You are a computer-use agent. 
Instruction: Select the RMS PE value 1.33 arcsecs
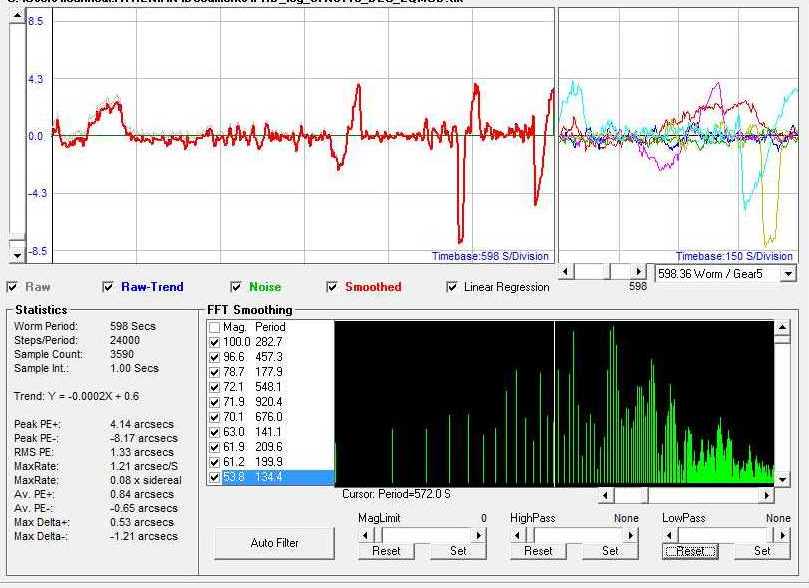tap(142, 452)
